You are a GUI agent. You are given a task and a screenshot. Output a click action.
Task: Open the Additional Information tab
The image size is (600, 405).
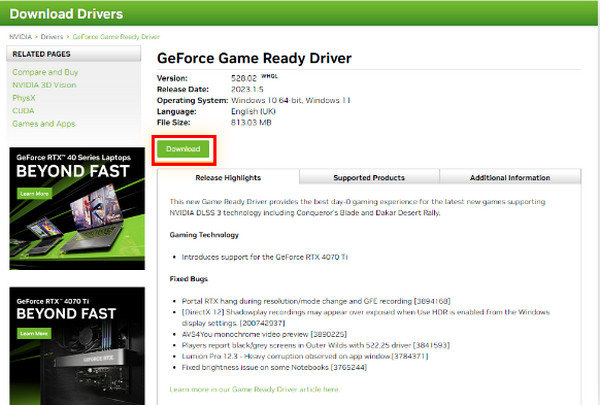click(510, 178)
